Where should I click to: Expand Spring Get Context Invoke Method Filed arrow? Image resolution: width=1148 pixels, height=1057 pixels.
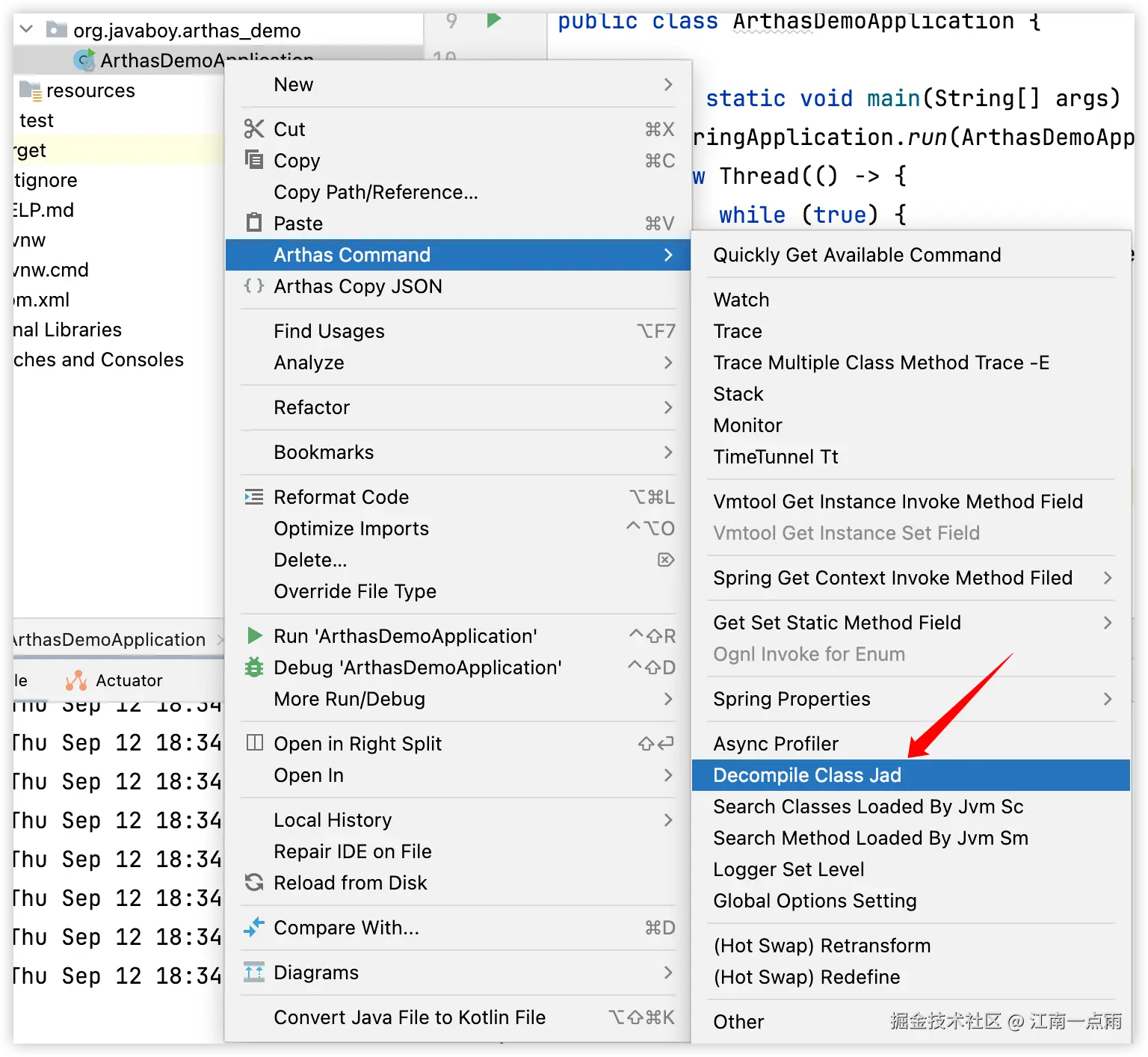point(1108,578)
